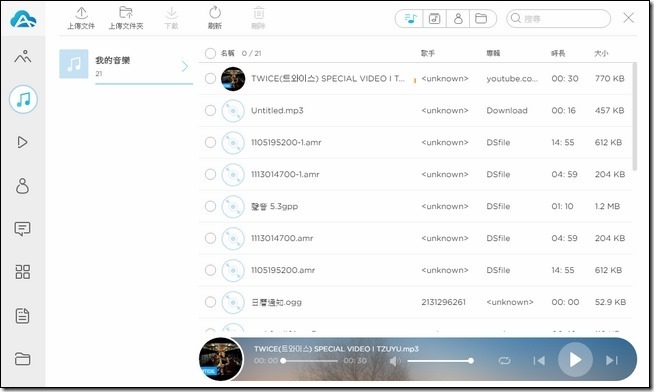This screenshot has width=654, height=392.
Task: Click the upload folder icon
Action: [126, 13]
